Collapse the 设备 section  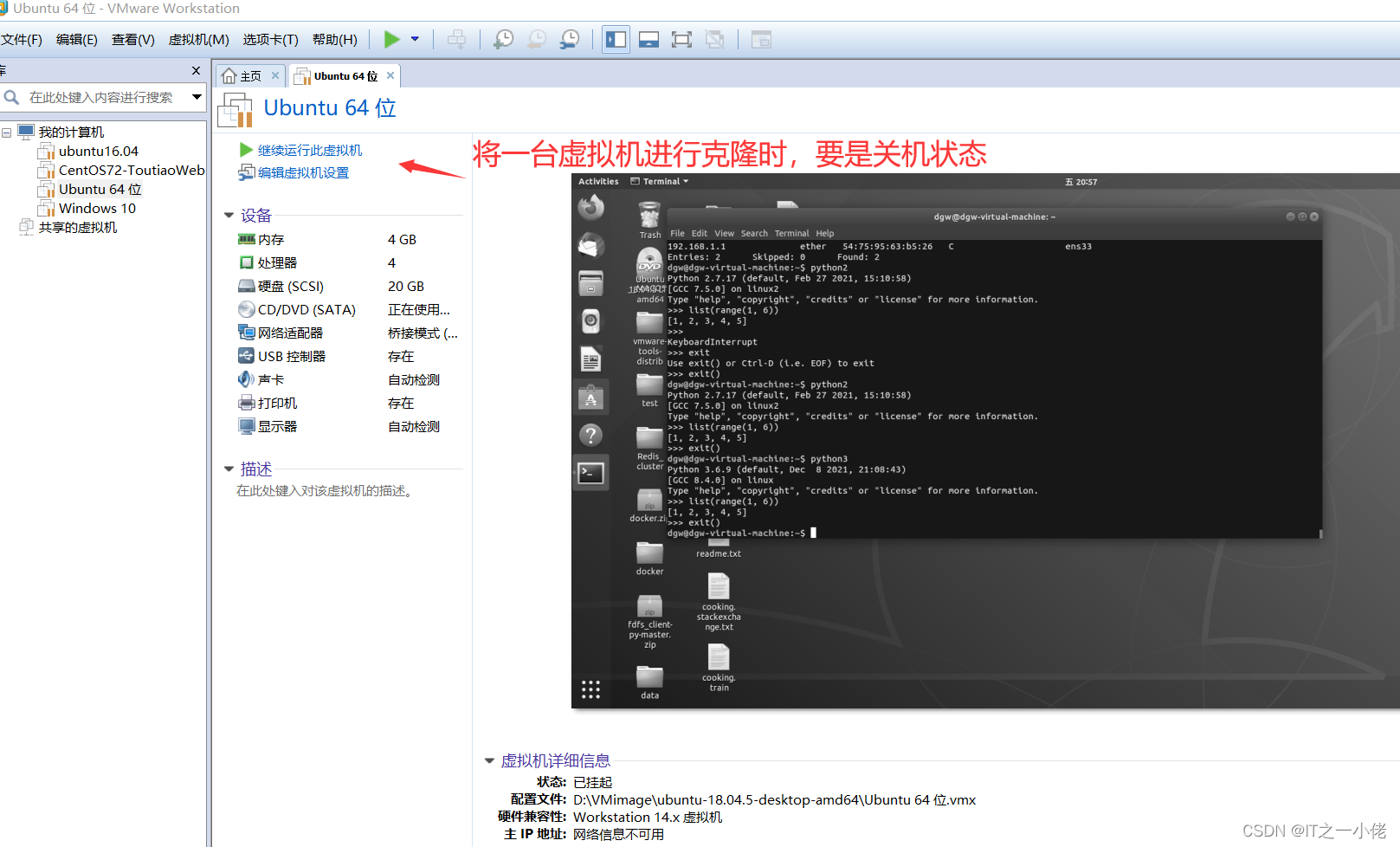tap(229, 215)
